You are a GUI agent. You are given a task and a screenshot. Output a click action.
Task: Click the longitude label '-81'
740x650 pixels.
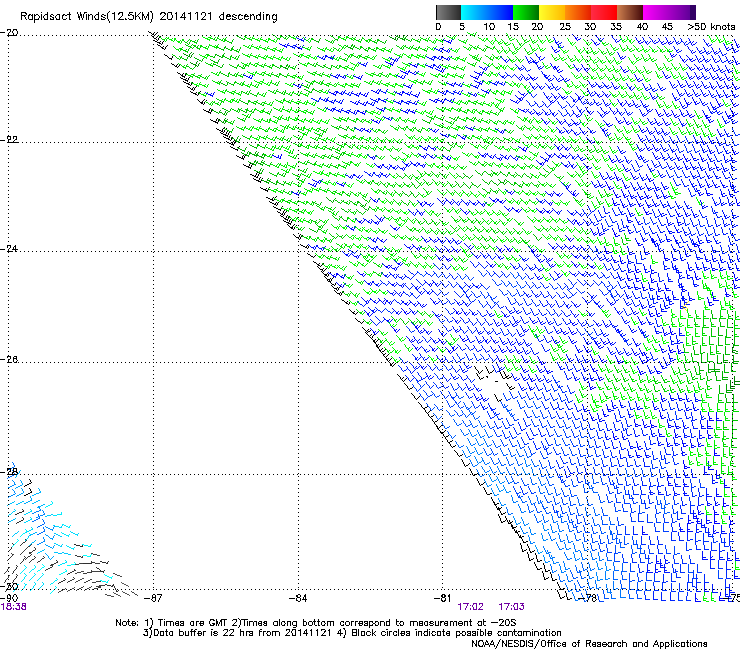[x=442, y=598]
